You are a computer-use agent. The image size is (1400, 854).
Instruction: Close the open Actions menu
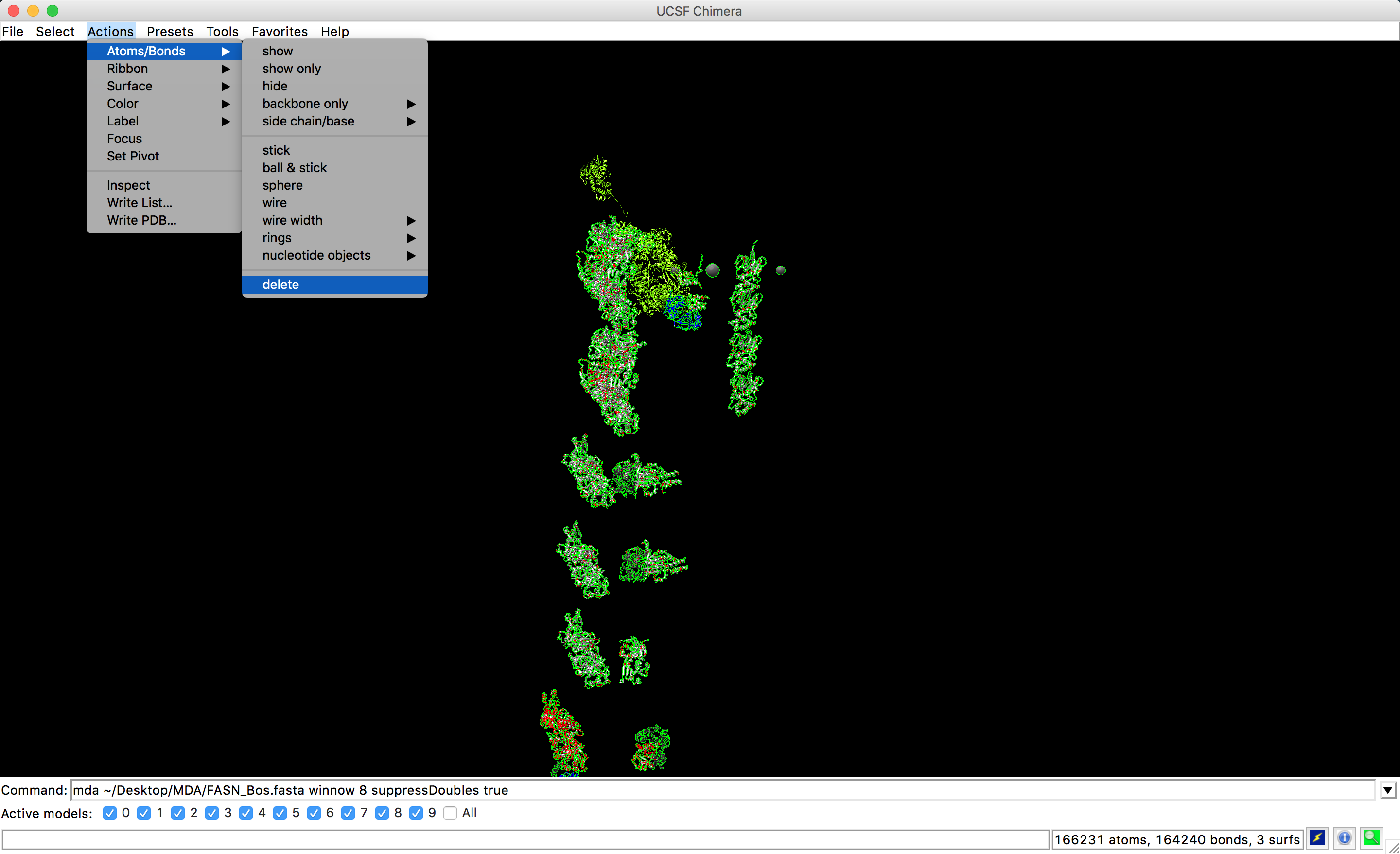tap(111, 31)
